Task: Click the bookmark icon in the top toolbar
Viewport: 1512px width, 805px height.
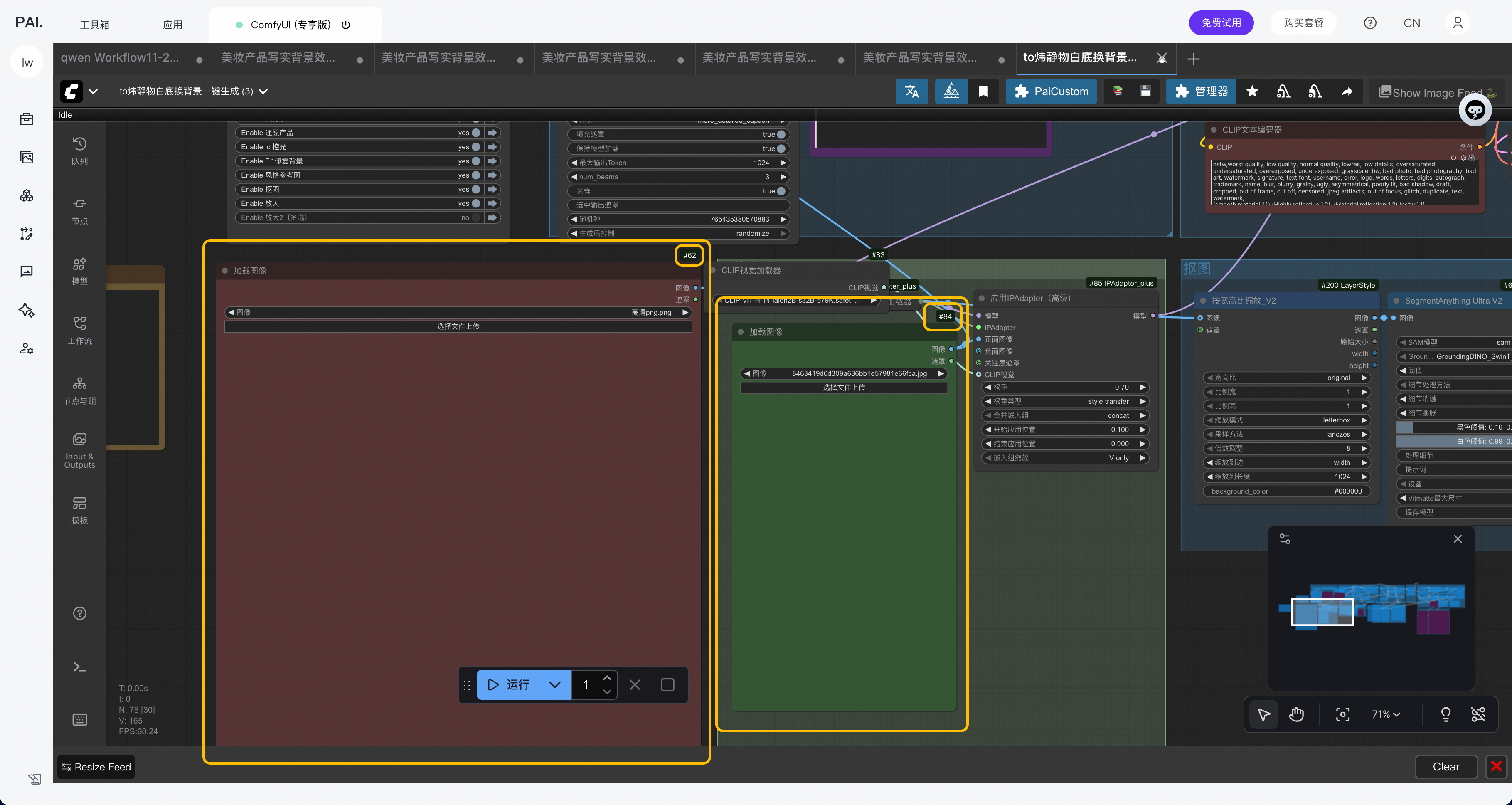Action: (x=983, y=91)
